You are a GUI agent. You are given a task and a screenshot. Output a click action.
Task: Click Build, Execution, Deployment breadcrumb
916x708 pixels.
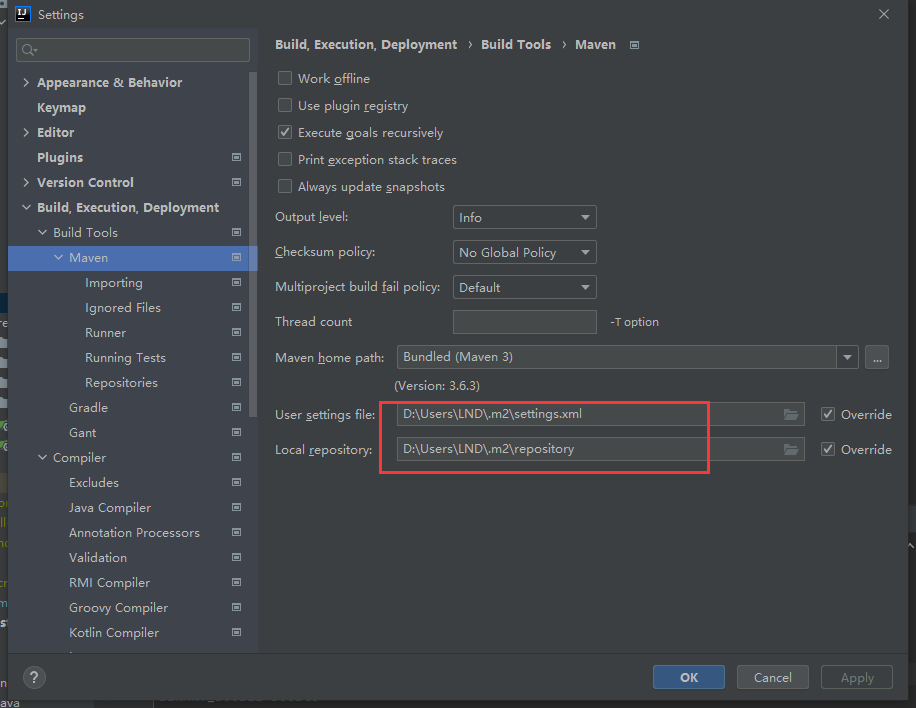(x=366, y=45)
